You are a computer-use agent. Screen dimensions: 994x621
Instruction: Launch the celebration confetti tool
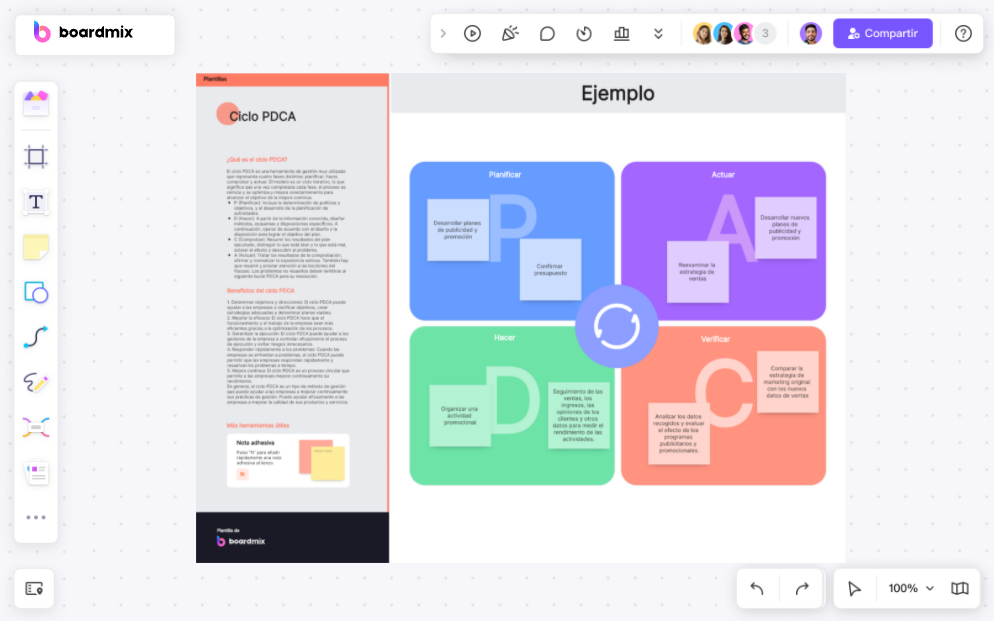click(510, 34)
